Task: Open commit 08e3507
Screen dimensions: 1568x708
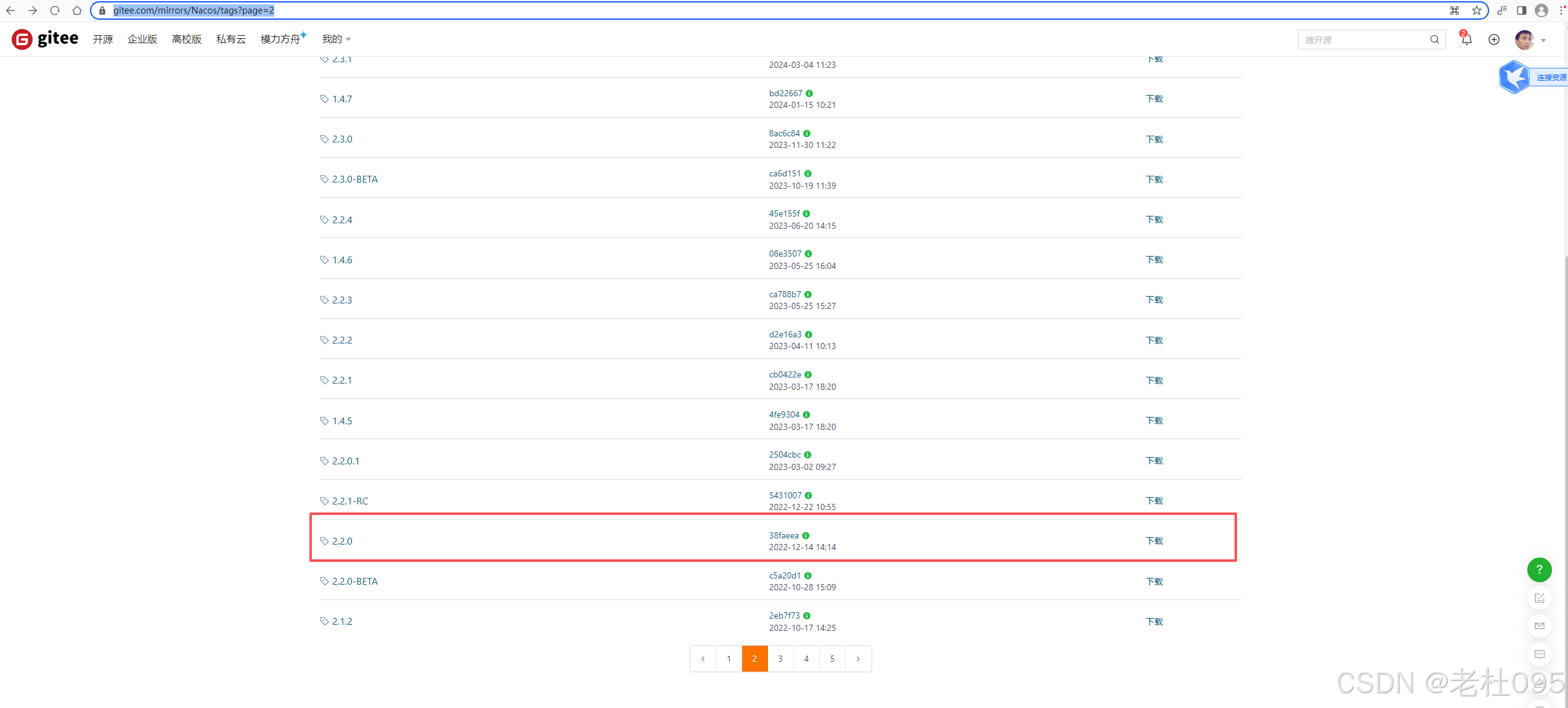Action: click(x=785, y=253)
